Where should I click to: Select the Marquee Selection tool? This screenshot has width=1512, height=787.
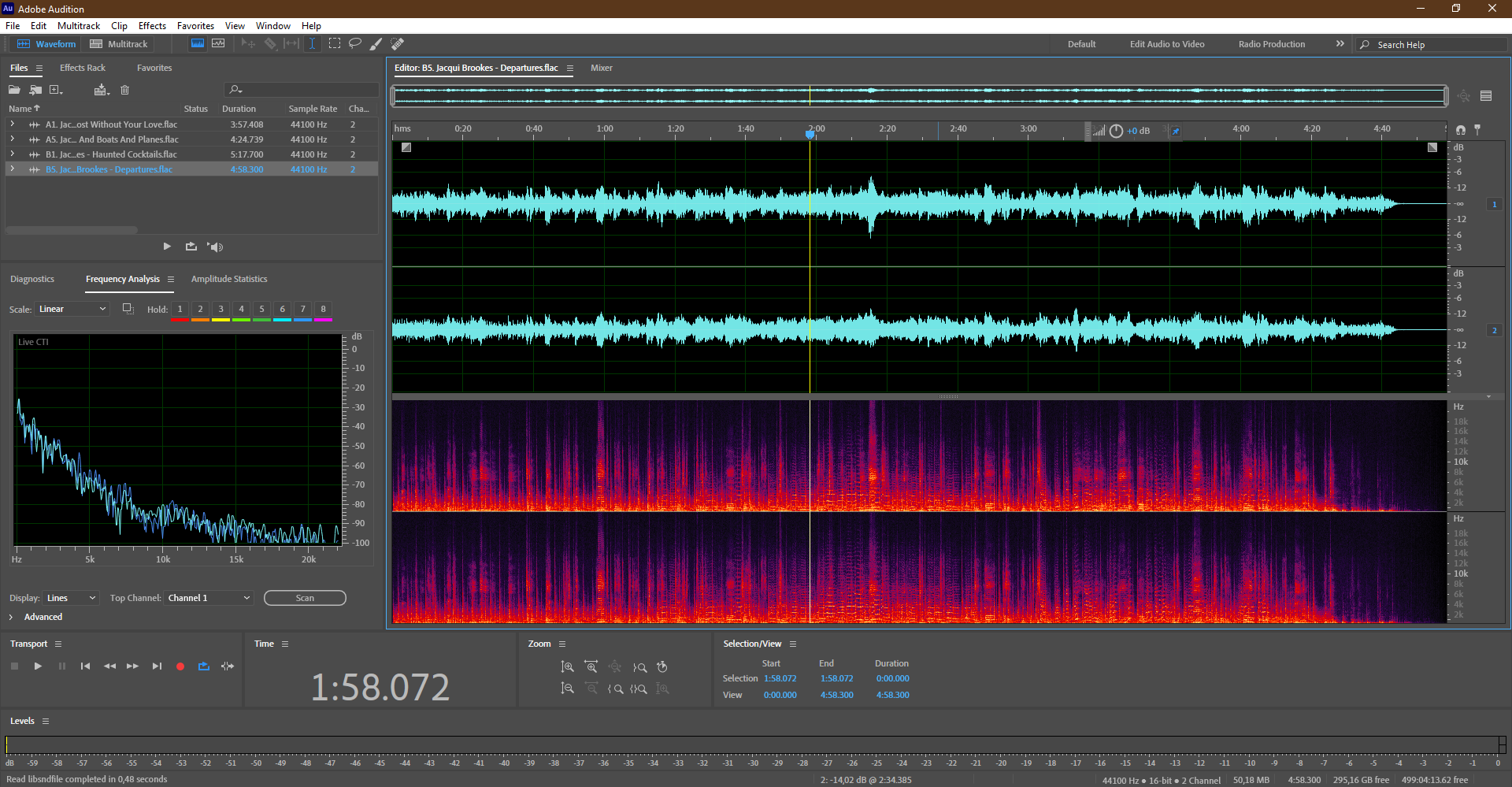pos(335,44)
